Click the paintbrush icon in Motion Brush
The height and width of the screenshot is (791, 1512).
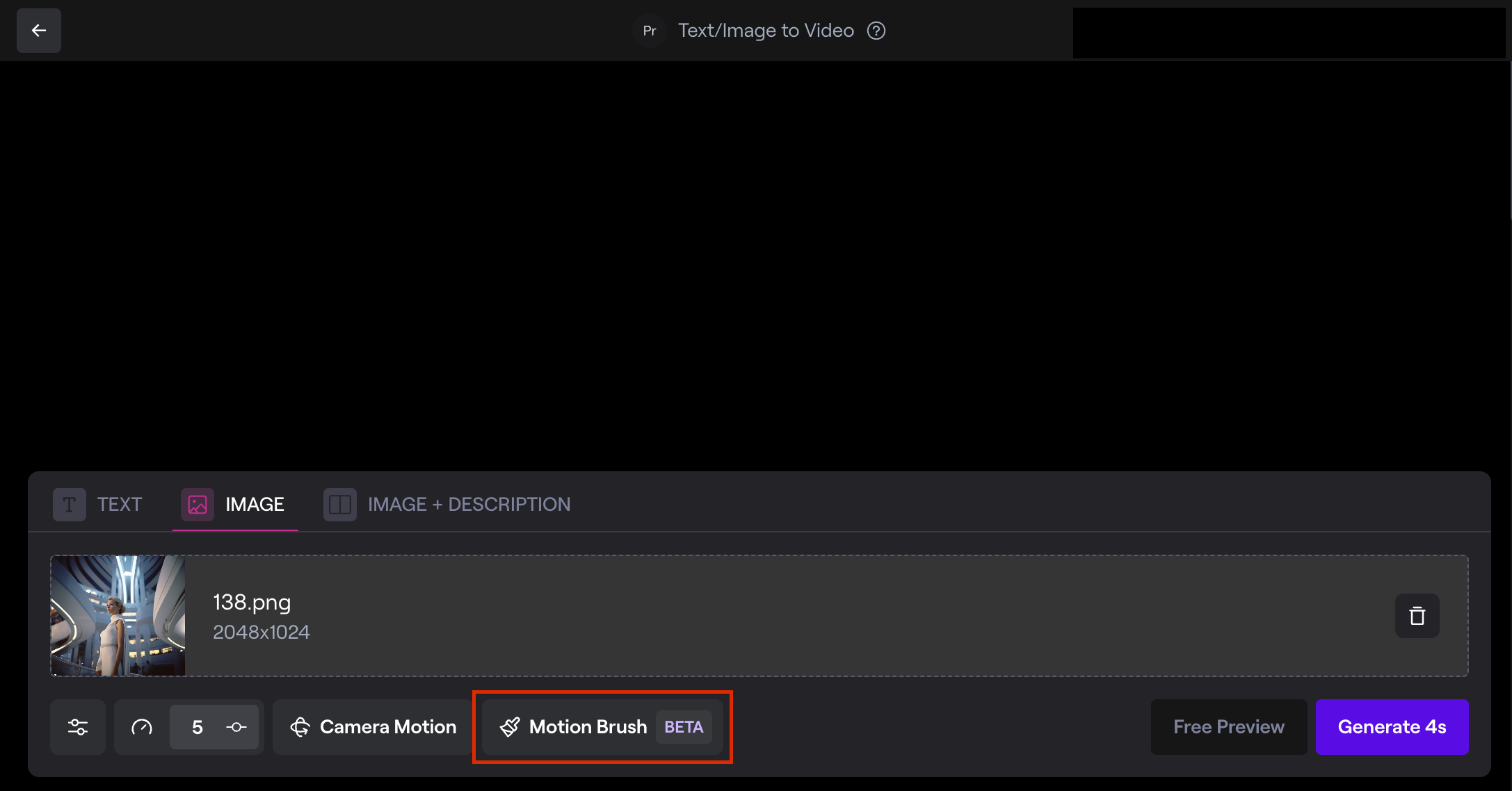pyautogui.click(x=510, y=727)
